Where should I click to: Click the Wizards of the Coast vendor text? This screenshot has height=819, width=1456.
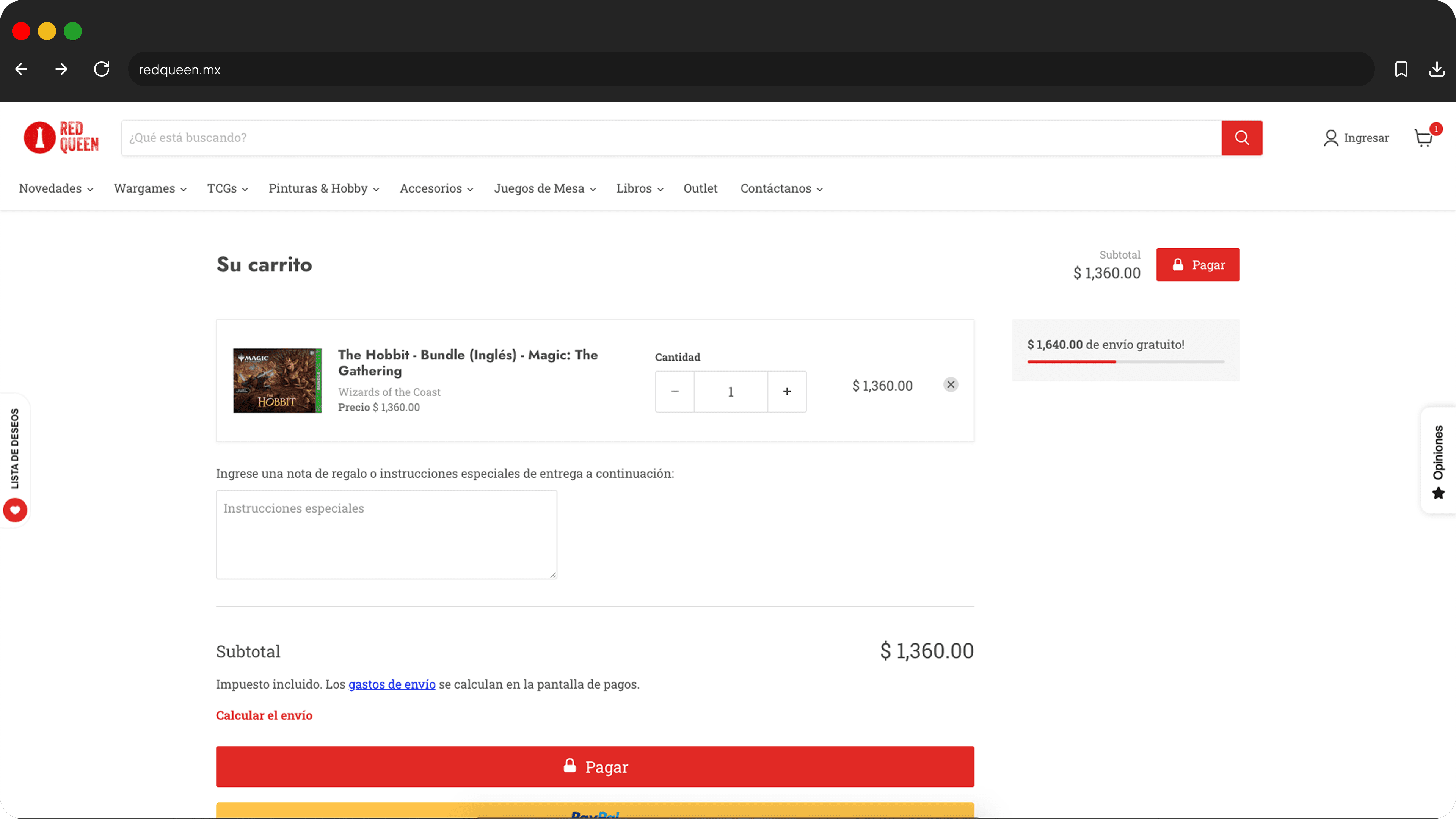pyautogui.click(x=389, y=392)
